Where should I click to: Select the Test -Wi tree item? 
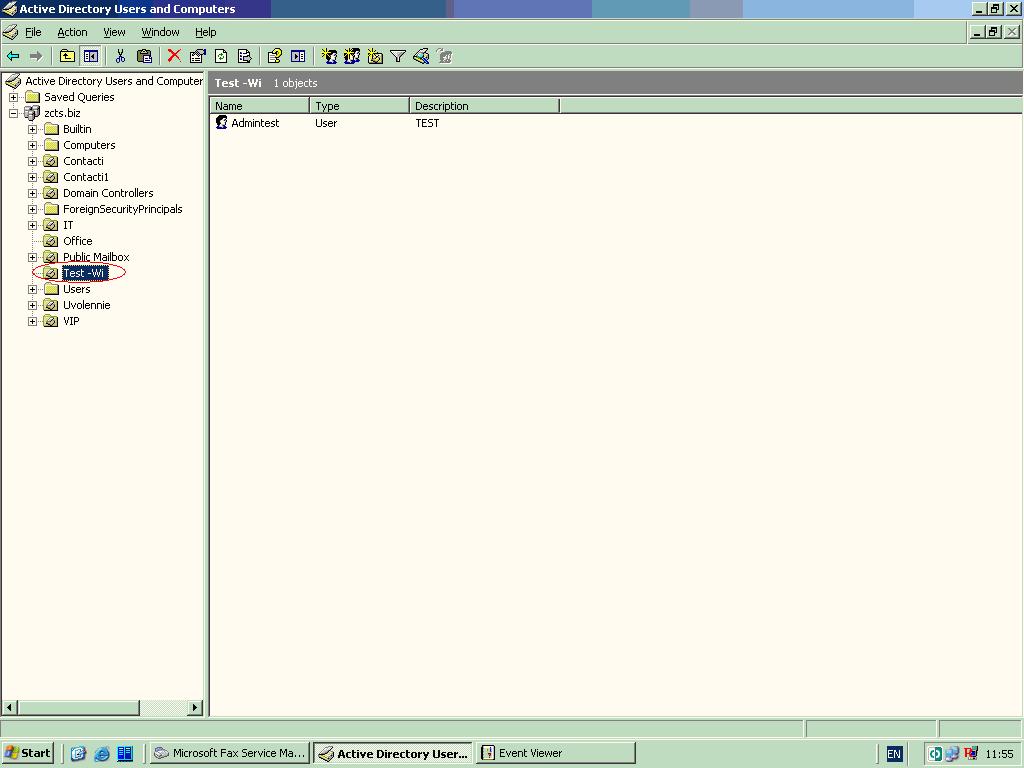click(x=84, y=273)
